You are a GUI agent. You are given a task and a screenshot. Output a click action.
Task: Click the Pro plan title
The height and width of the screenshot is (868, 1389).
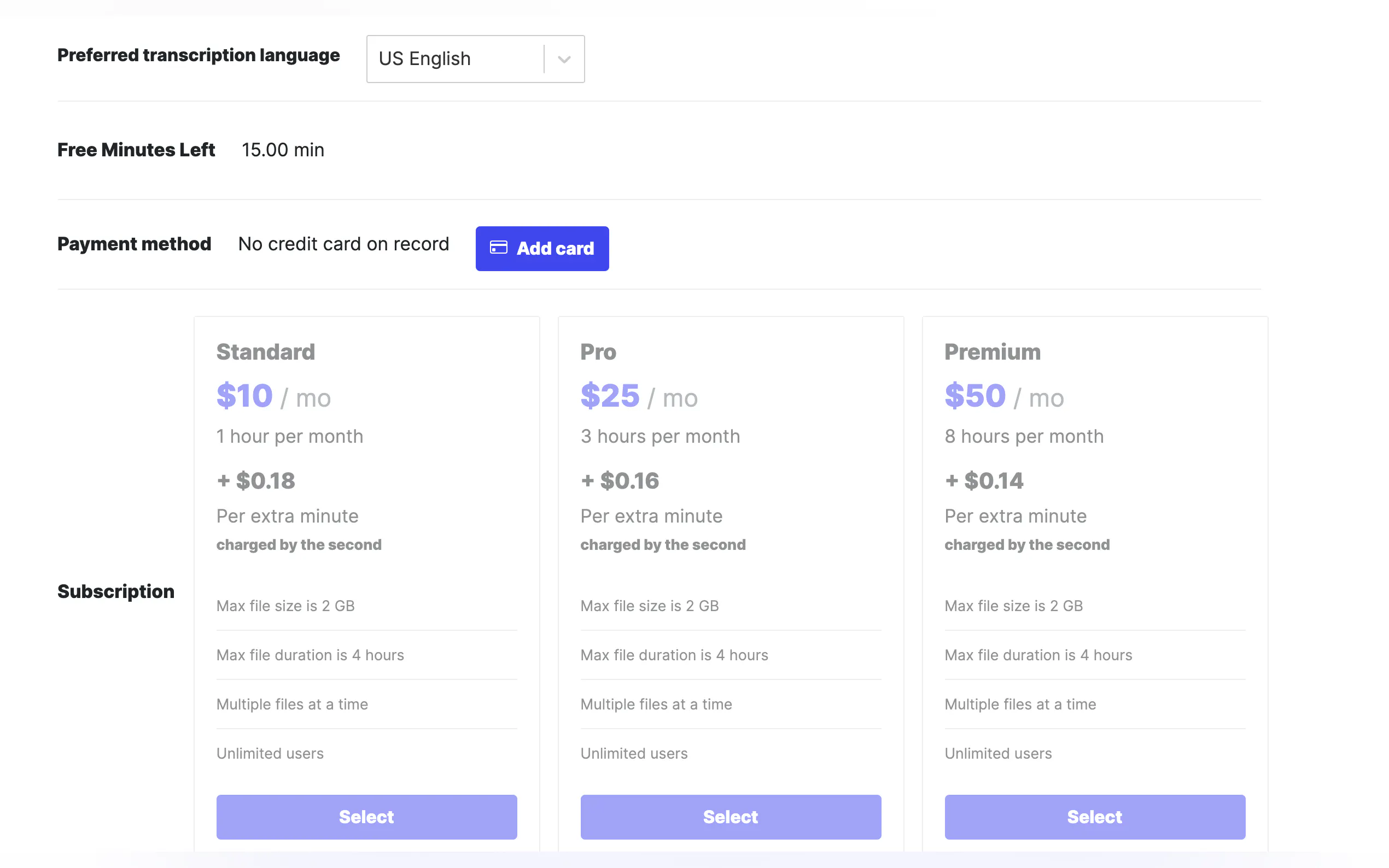click(x=598, y=352)
